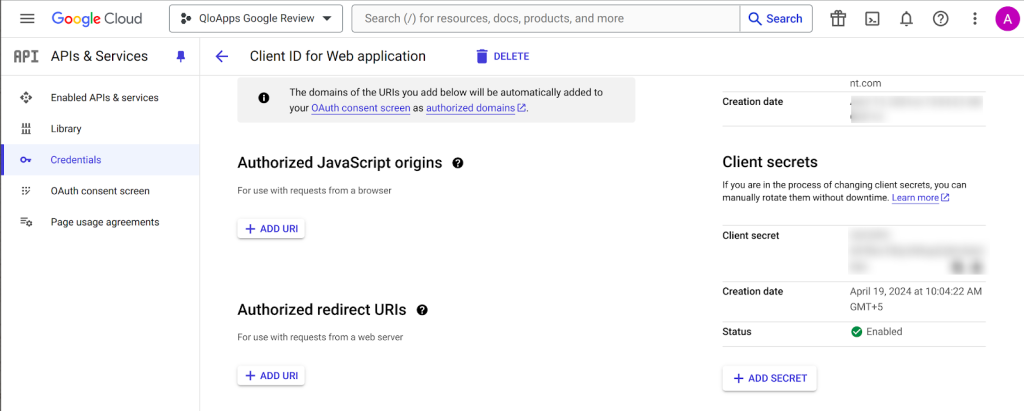Click the gift free trial icon
This screenshot has height=411, width=1024.
(x=838, y=19)
